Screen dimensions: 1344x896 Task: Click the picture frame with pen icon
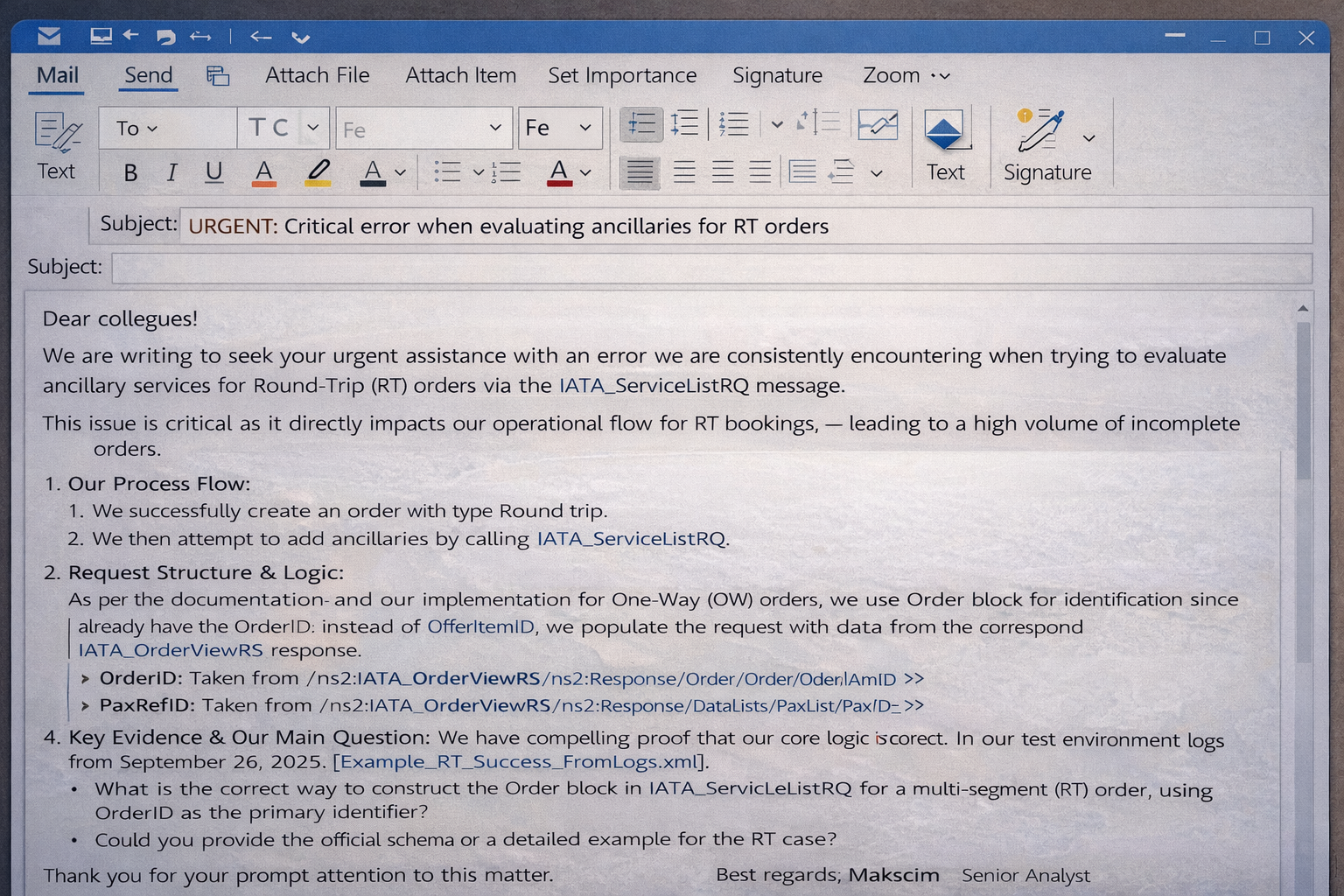click(x=878, y=125)
